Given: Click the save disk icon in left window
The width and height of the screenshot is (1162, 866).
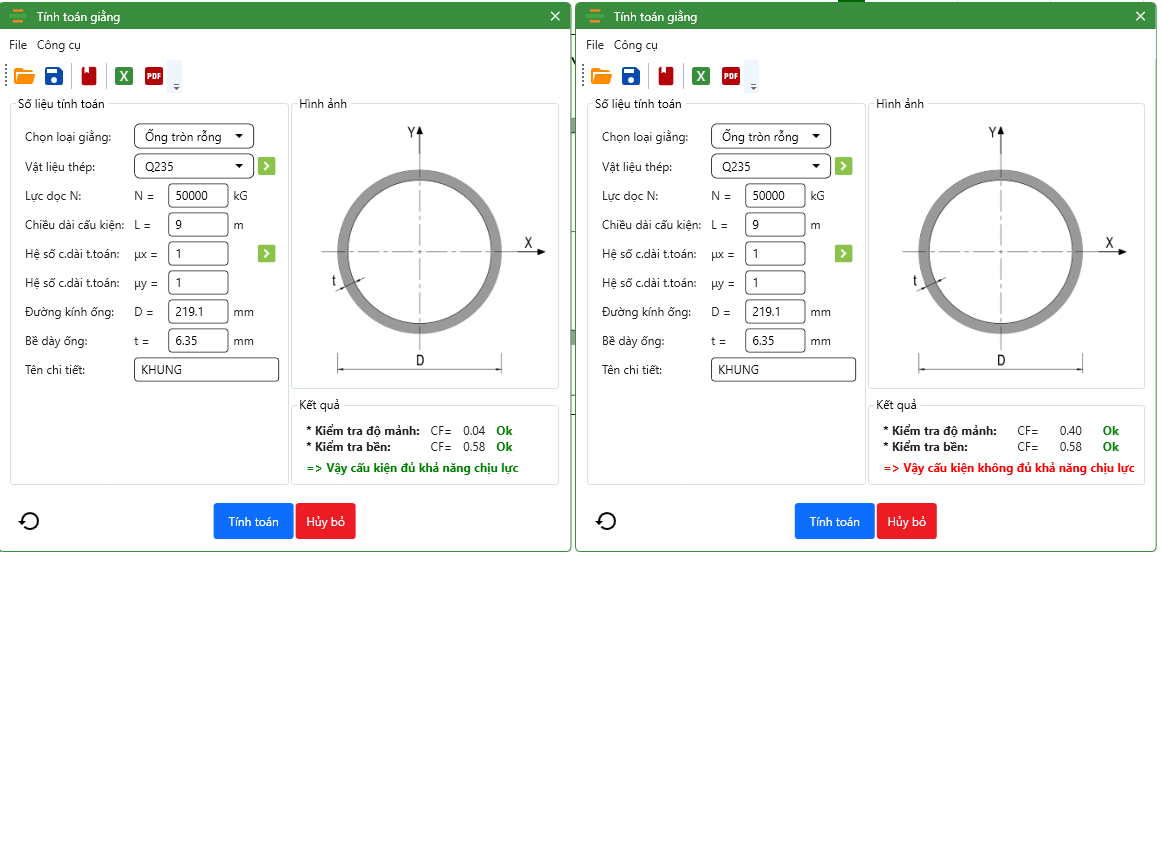Looking at the screenshot, I should click(x=54, y=76).
